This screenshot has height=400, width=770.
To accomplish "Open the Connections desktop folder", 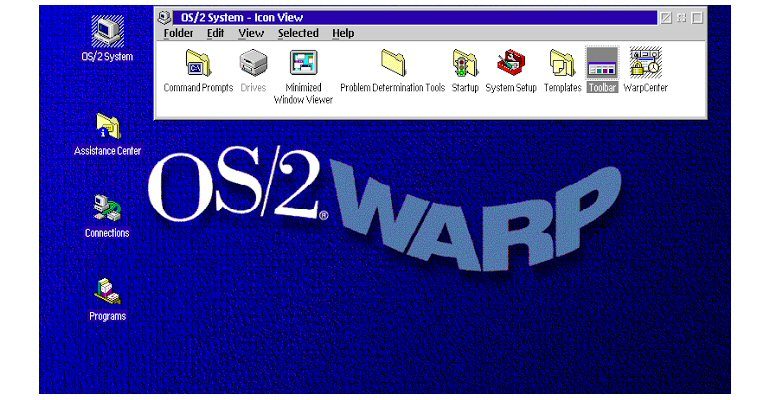I will [107, 209].
